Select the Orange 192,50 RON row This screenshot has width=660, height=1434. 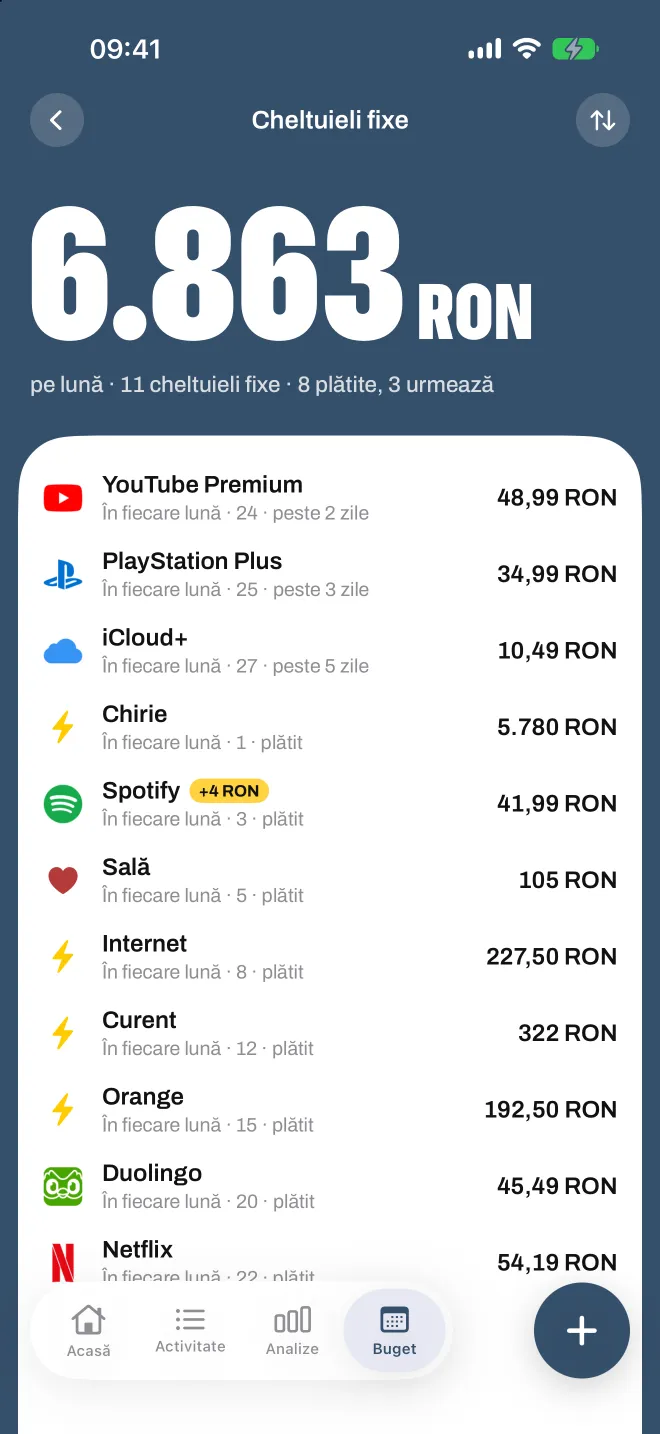coord(330,1110)
